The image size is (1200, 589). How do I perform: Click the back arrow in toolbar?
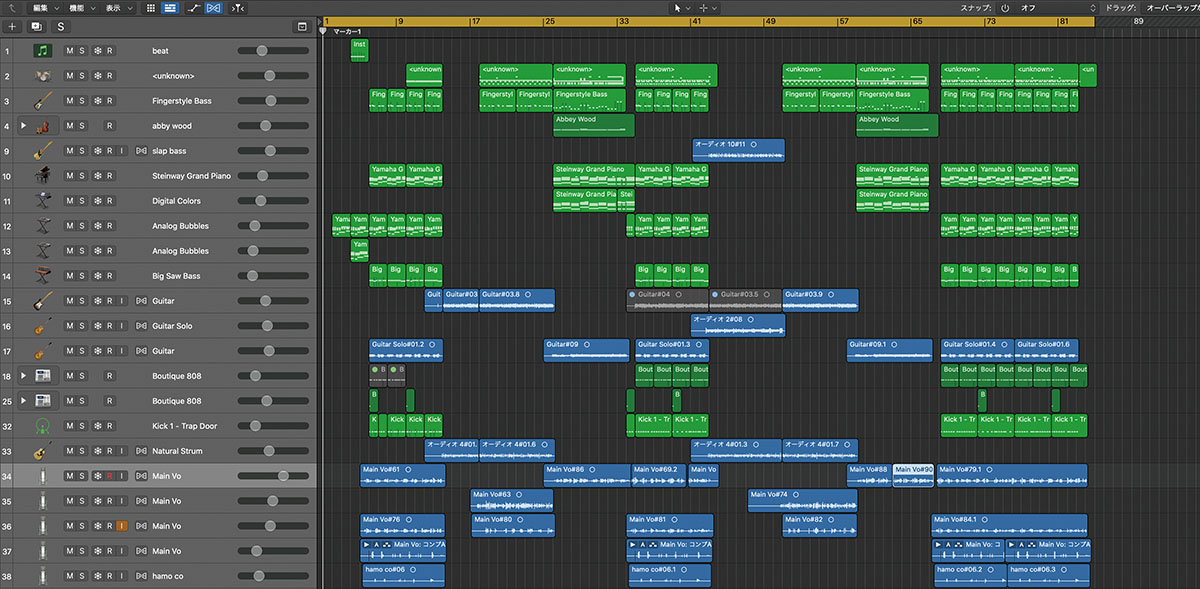[x=11, y=7]
